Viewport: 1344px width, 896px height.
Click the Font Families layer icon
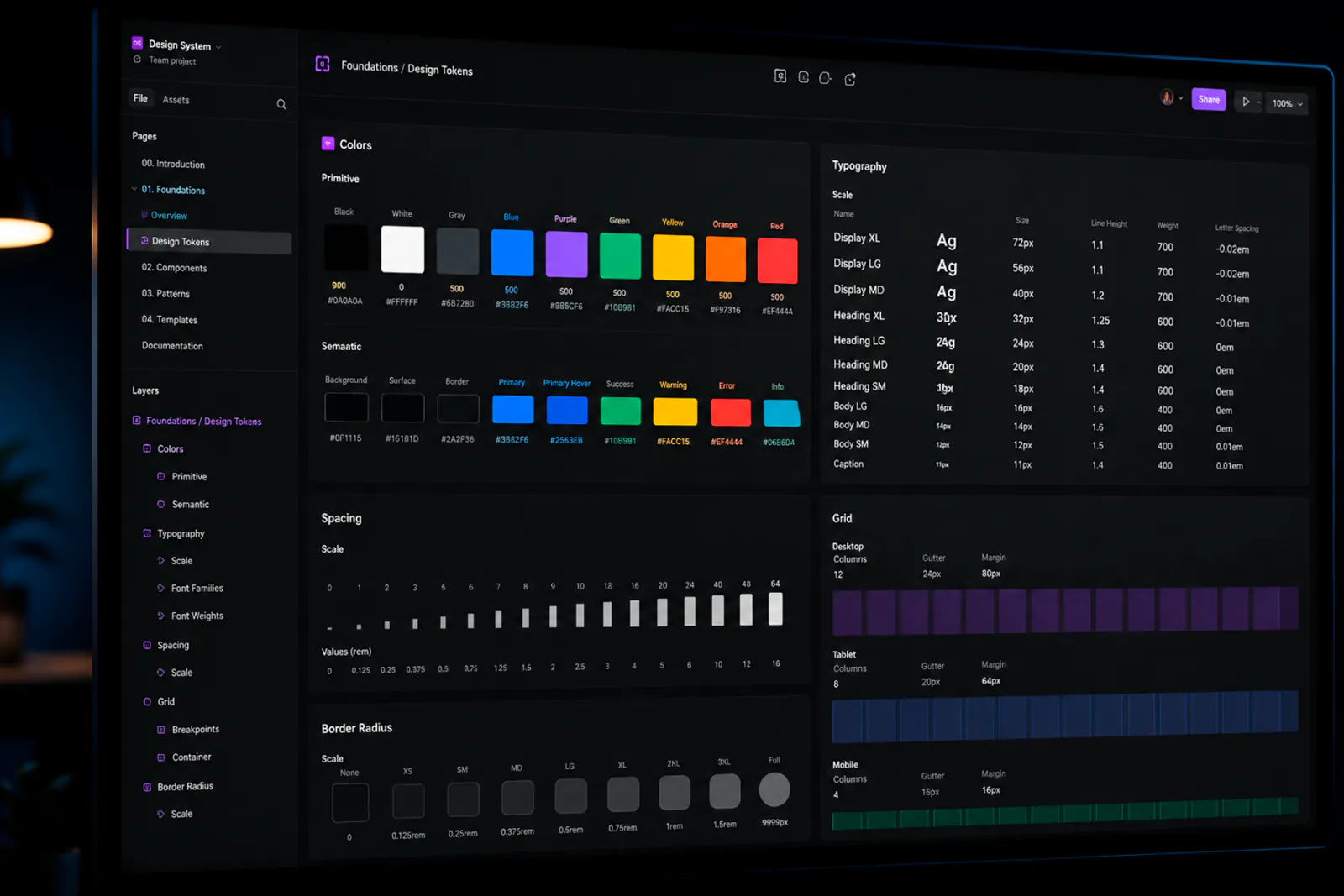(x=160, y=588)
